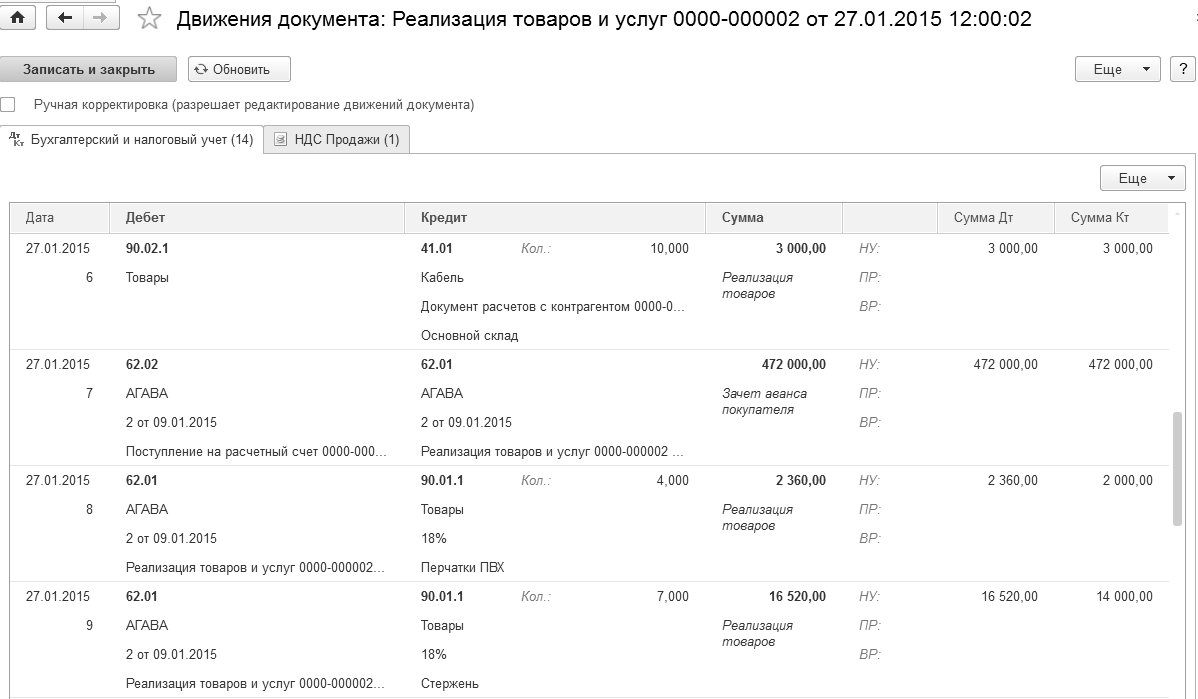1198x699 pixels.
Task: Go forward with the right arrow
Action: (99, 18)
